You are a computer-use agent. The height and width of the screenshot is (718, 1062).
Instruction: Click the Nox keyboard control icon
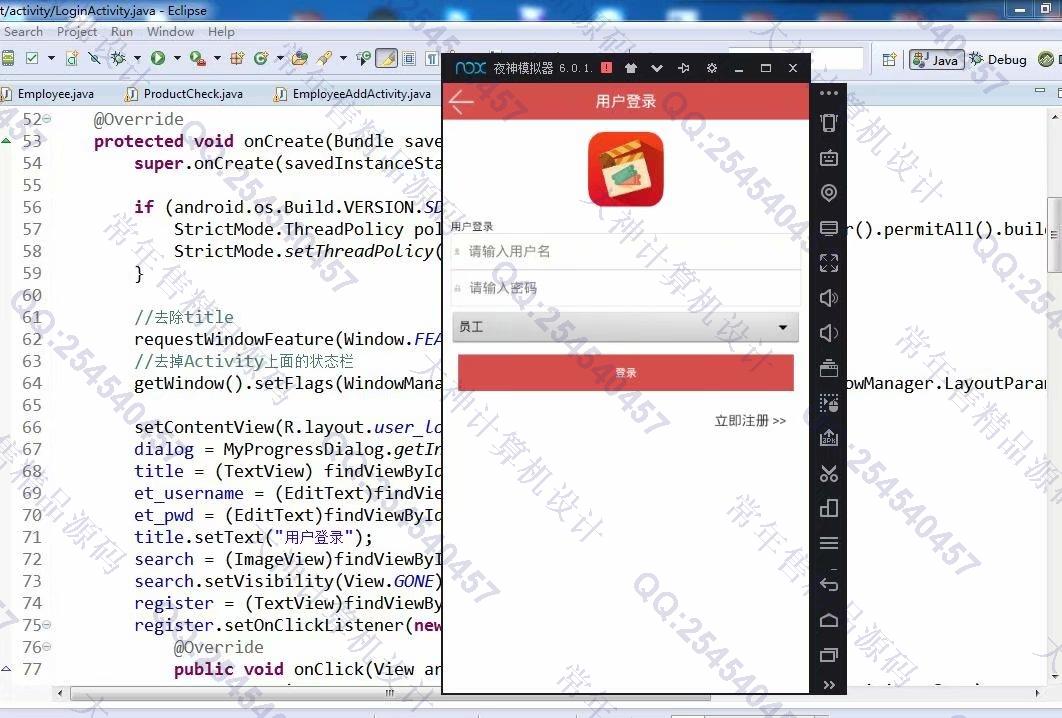tap(829, 158)
